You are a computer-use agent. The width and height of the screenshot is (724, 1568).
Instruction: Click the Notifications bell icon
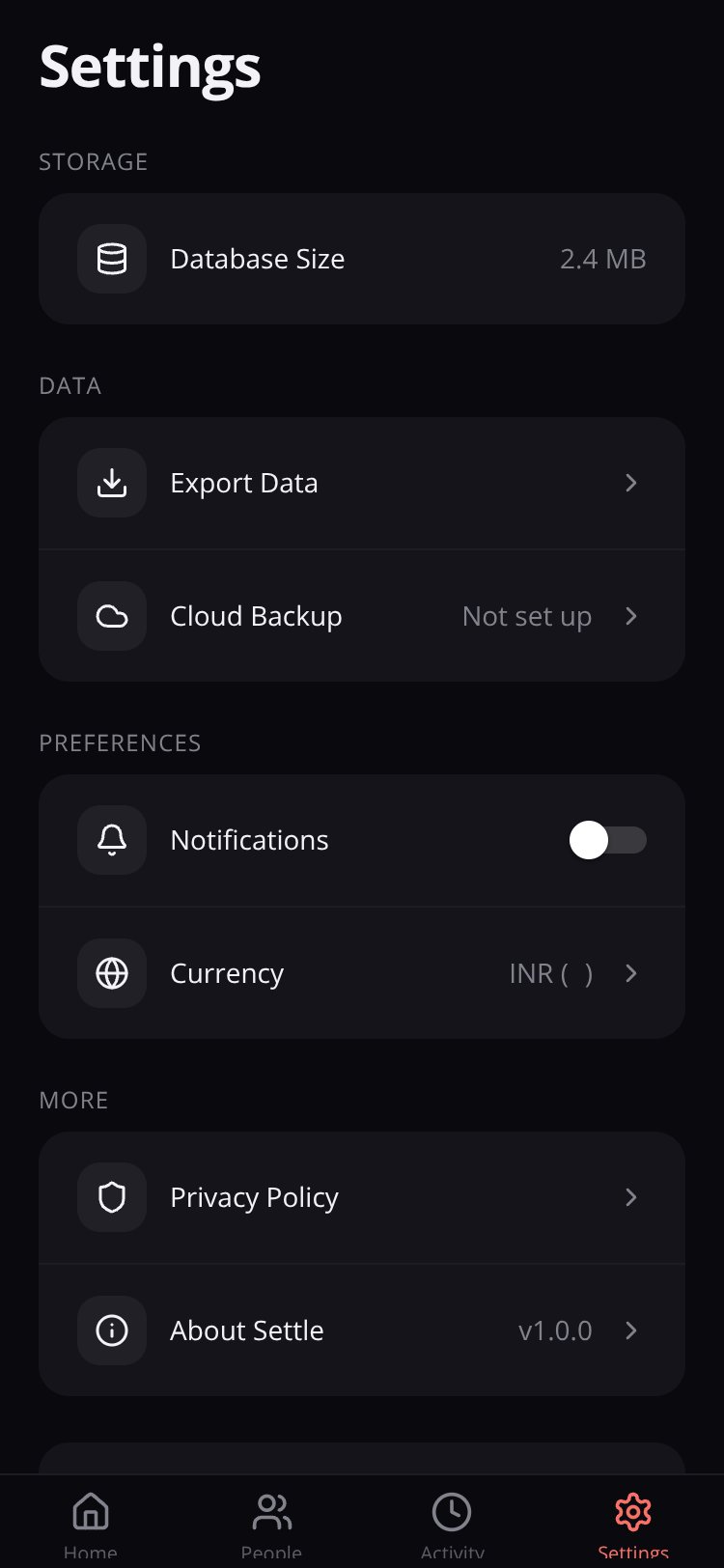(112, 840)
